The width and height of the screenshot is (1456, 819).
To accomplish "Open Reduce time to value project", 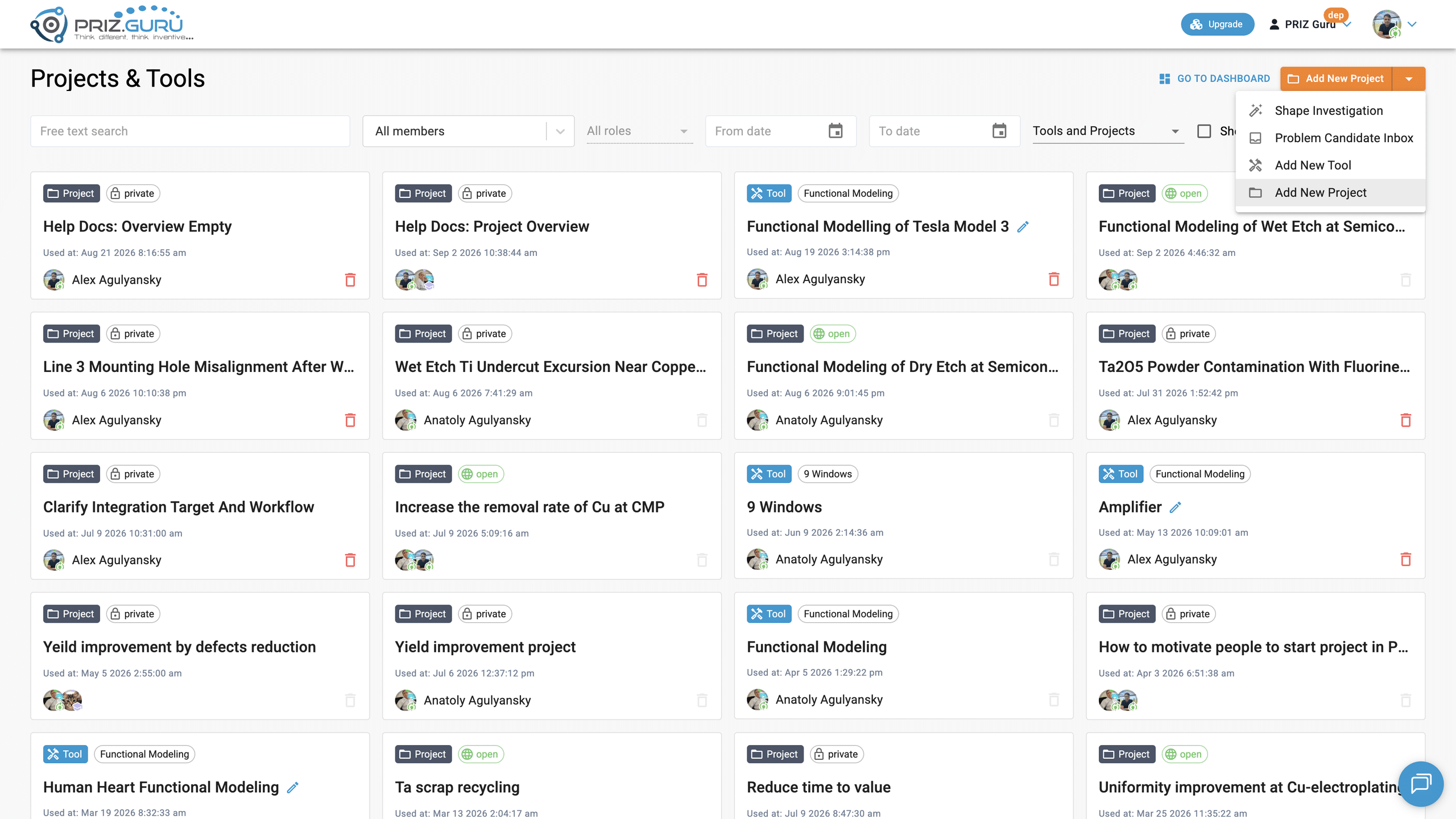I will 818,788.
